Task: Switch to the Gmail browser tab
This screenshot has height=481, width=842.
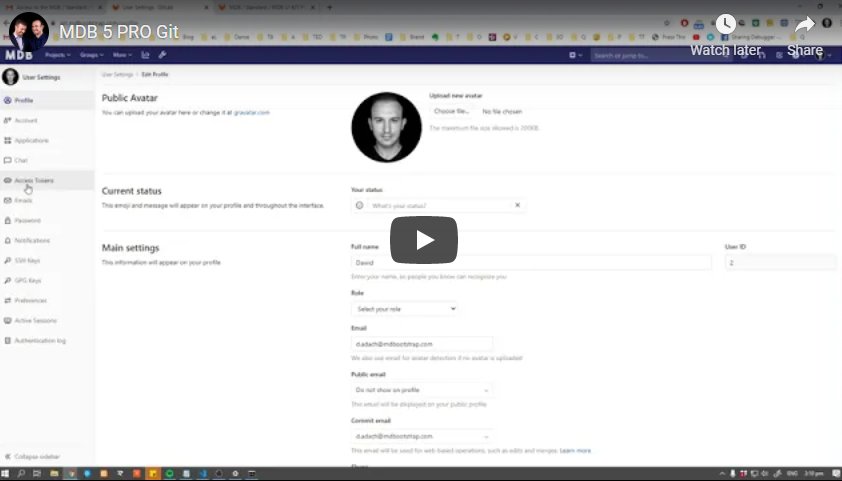Action: click(52, 8)
